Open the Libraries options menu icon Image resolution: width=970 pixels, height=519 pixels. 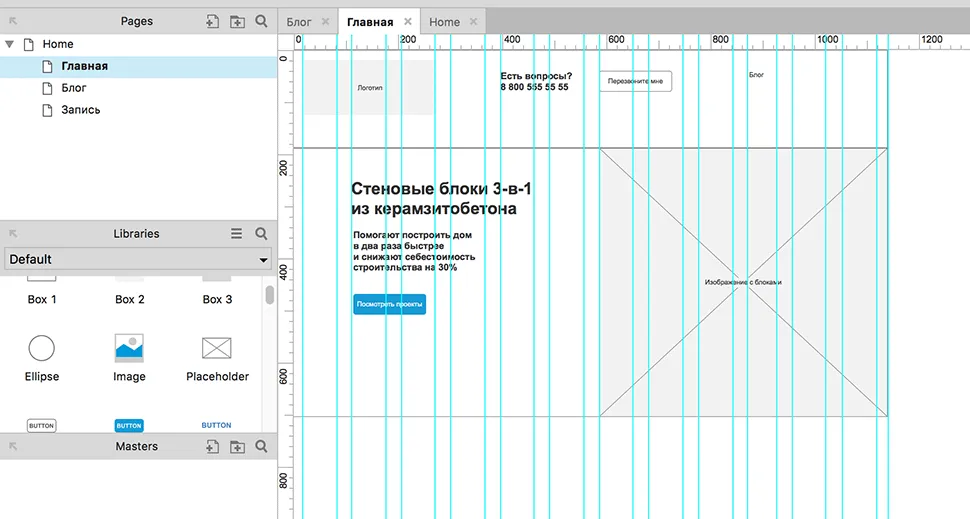[x=237, y=233]
